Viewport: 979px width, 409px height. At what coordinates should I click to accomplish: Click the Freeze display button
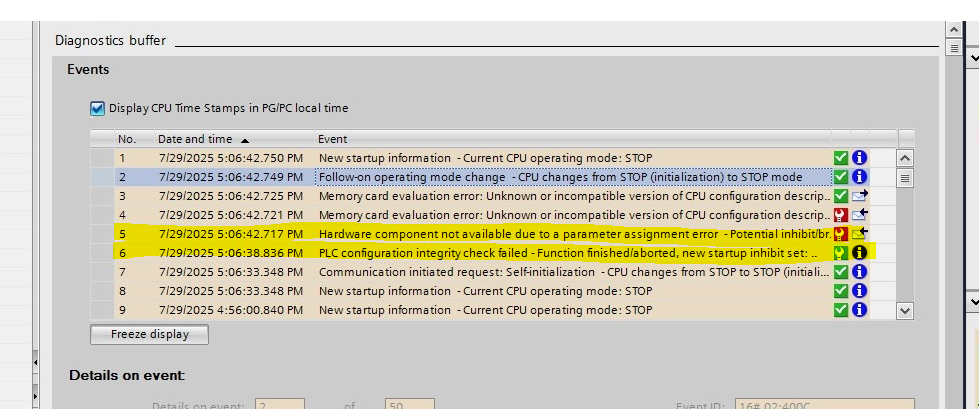[x=149, y=335]
